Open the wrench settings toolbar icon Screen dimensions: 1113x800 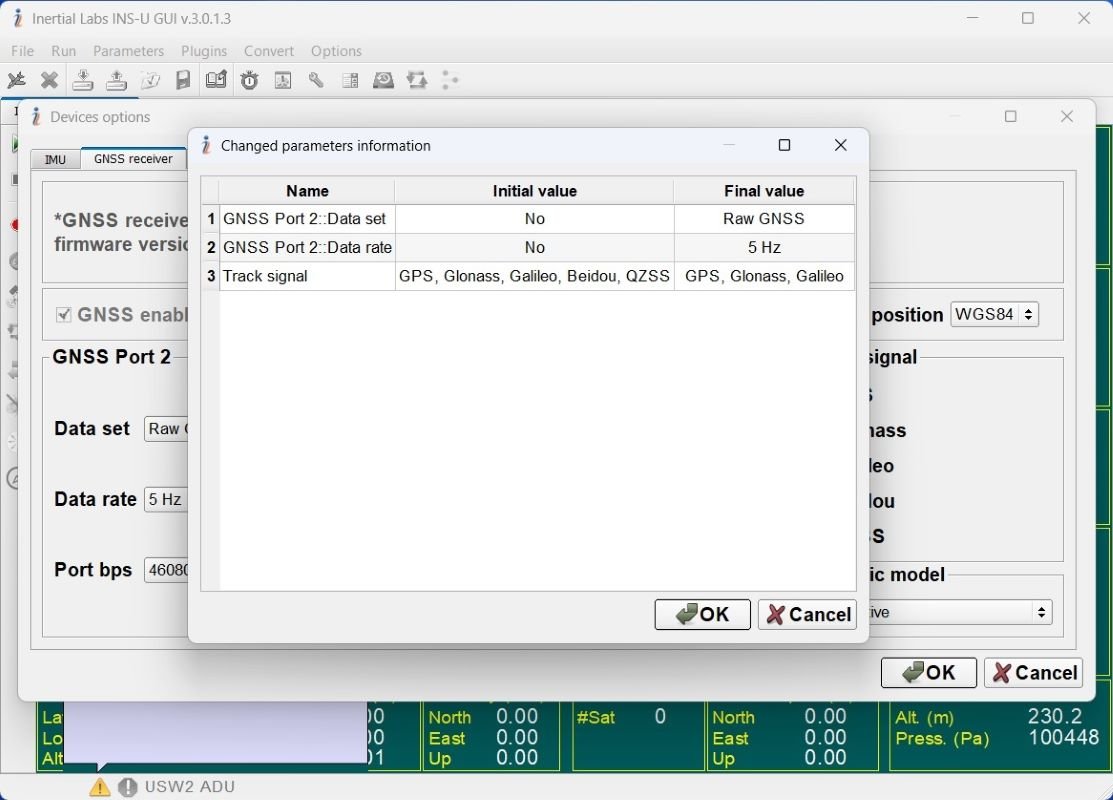coord(316,80)
